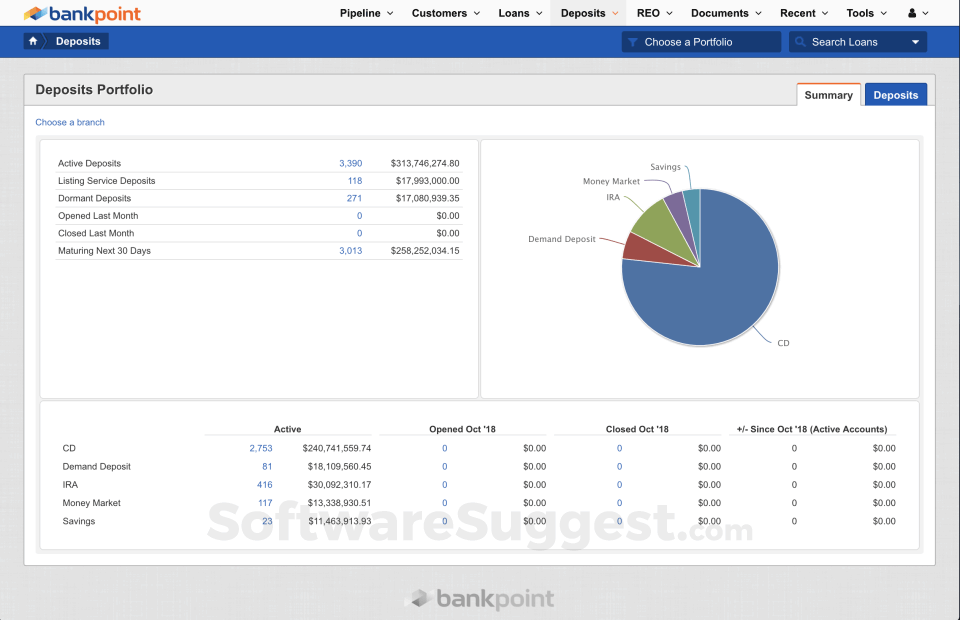Click the Deposits breadcrumb item
Image resolution: width=960 pixels, height=620 pixels.
pyautogui.click(x=78, y=42)
